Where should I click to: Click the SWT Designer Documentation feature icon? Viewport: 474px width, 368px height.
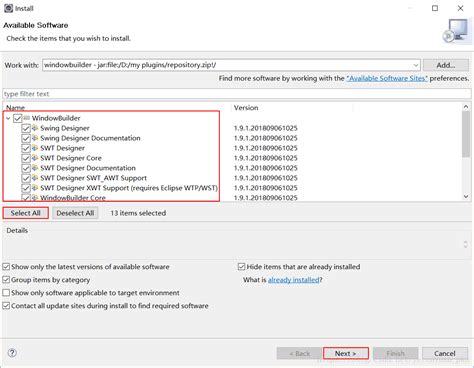(35, 168)
